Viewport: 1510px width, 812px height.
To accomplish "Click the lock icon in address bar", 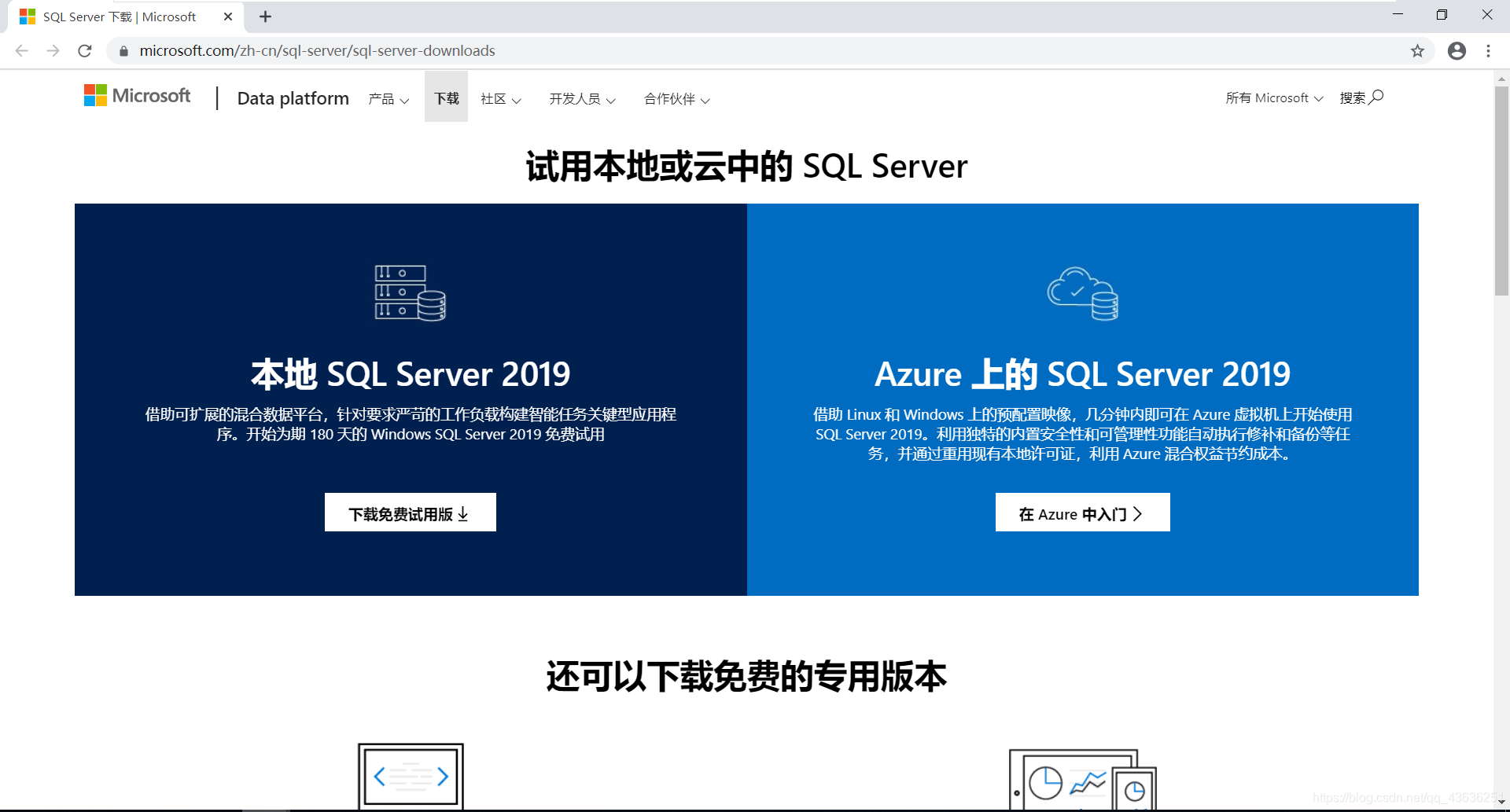I will (x=123, y=51).
